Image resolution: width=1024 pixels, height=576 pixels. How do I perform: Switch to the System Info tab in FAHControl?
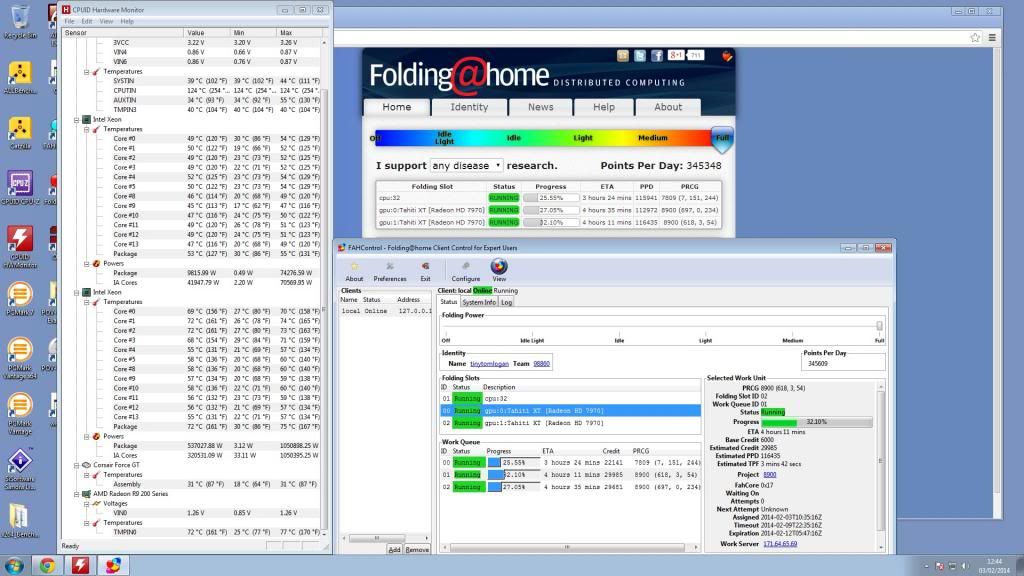(479, 302)
